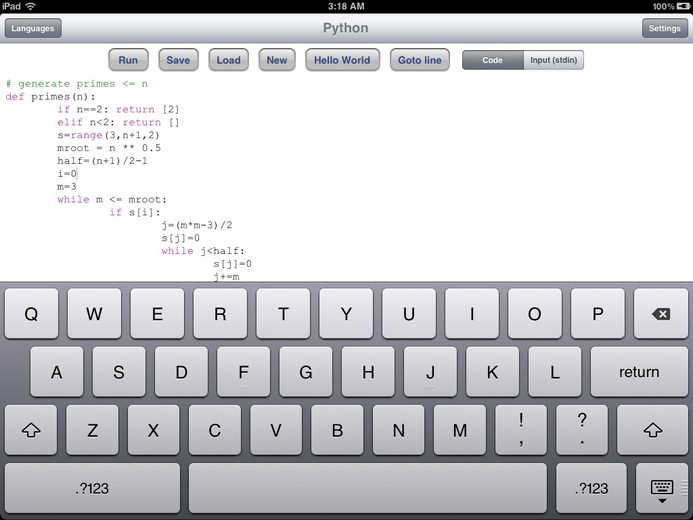
Task: Check the battery indicator in status bar
Action: click(x=682, y=6)
